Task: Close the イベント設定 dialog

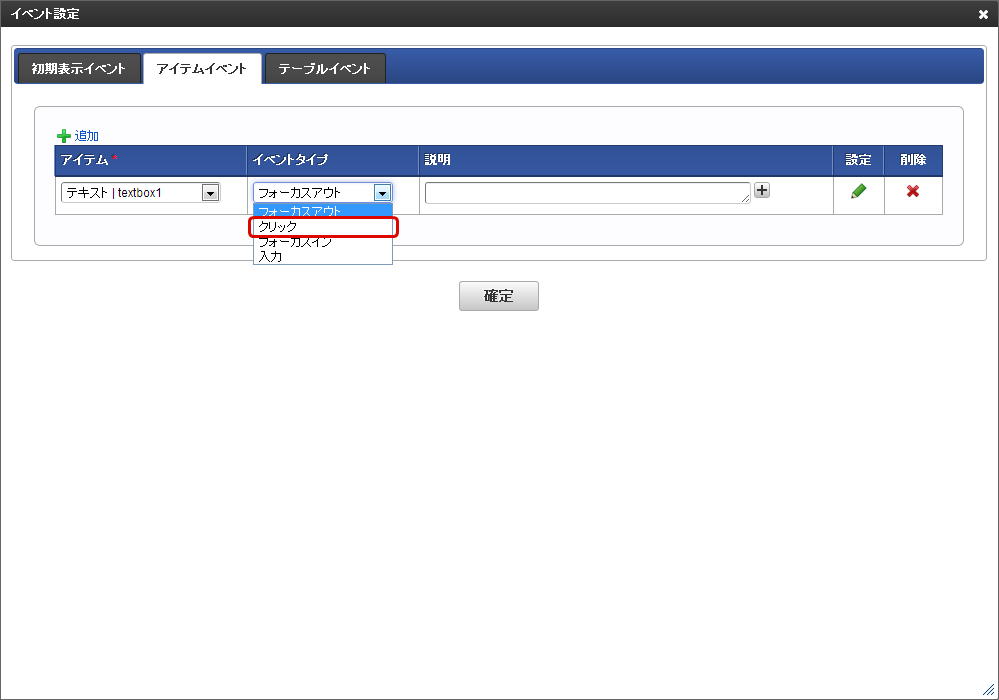Action: click(983, 14)
